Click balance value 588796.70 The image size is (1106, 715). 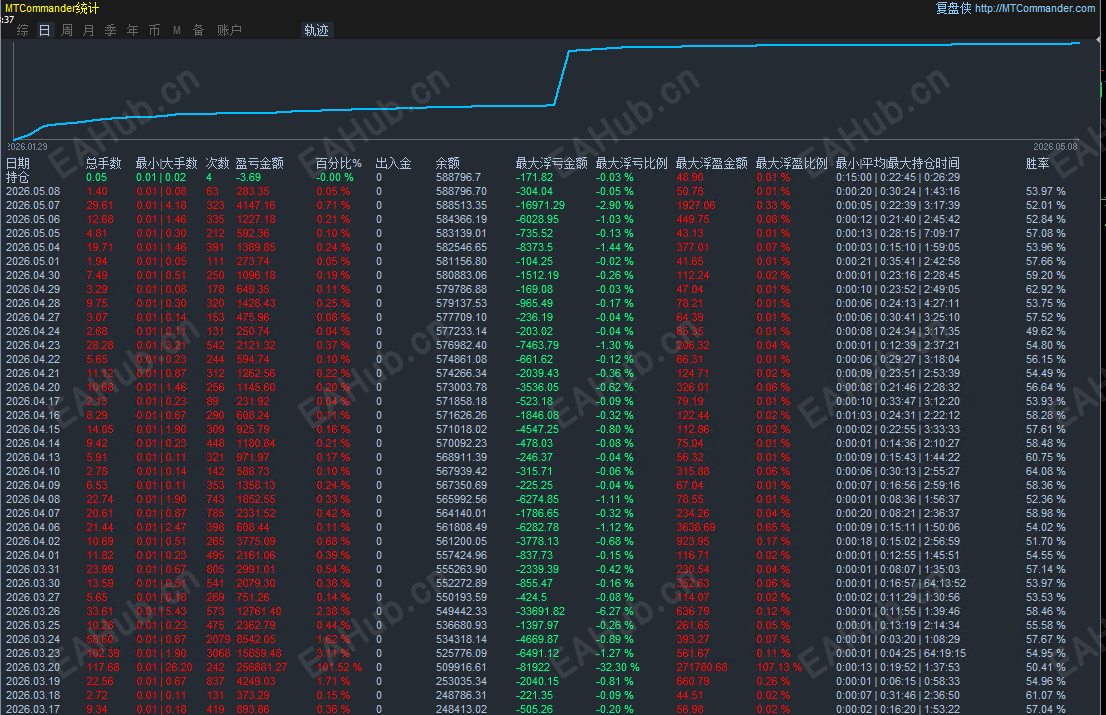[x=461, y=192]
